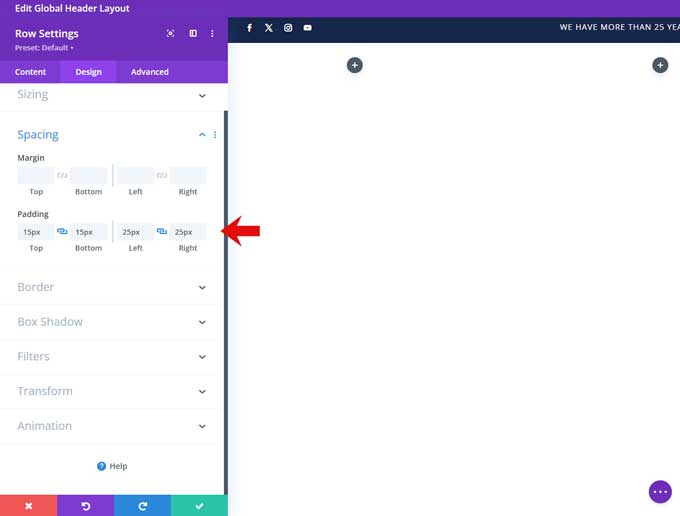Expand the Border section
The width and height of the screenshot is (680, 516).
pyautogui.click(x=202, y=288)
